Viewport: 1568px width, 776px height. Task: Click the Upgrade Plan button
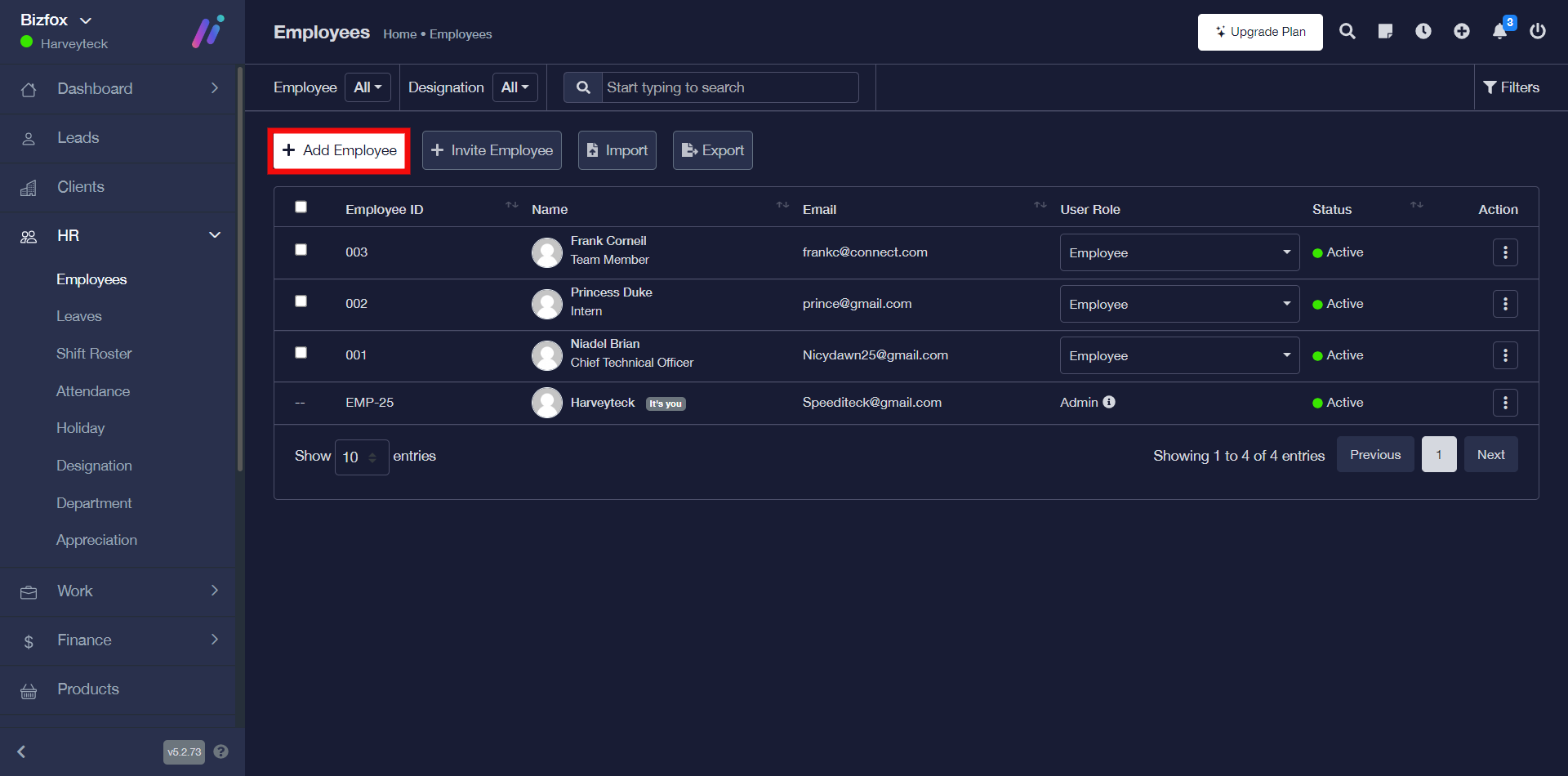pyautogui.click(x=1260, y=32)
